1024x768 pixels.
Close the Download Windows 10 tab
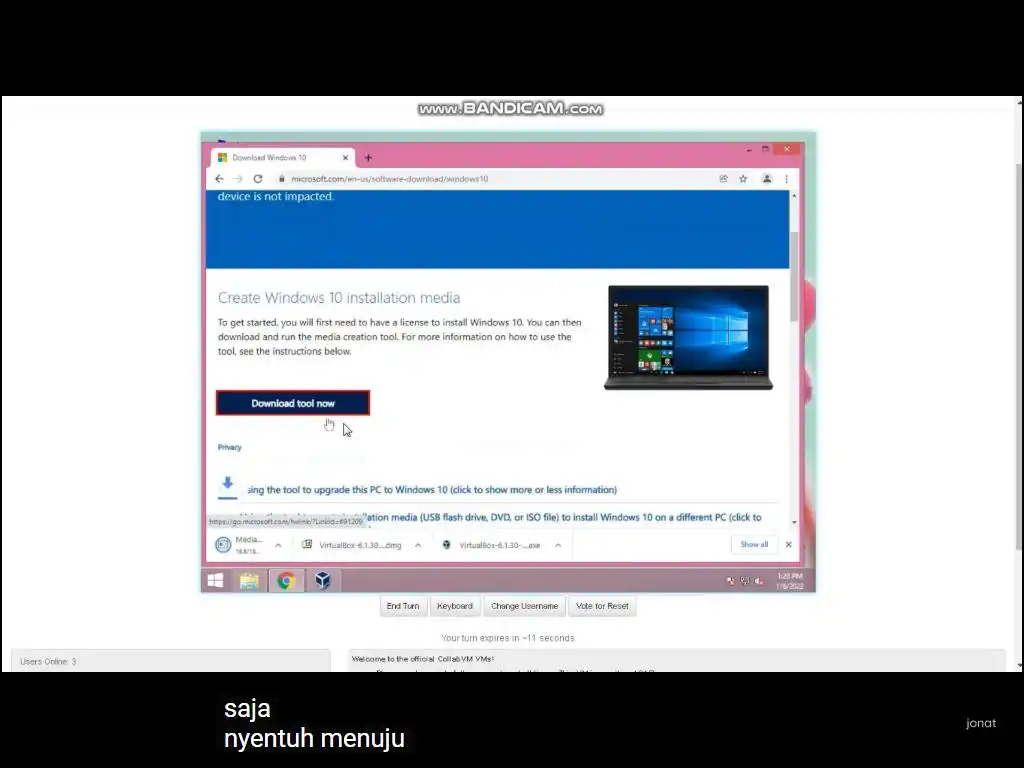[345, 157]
